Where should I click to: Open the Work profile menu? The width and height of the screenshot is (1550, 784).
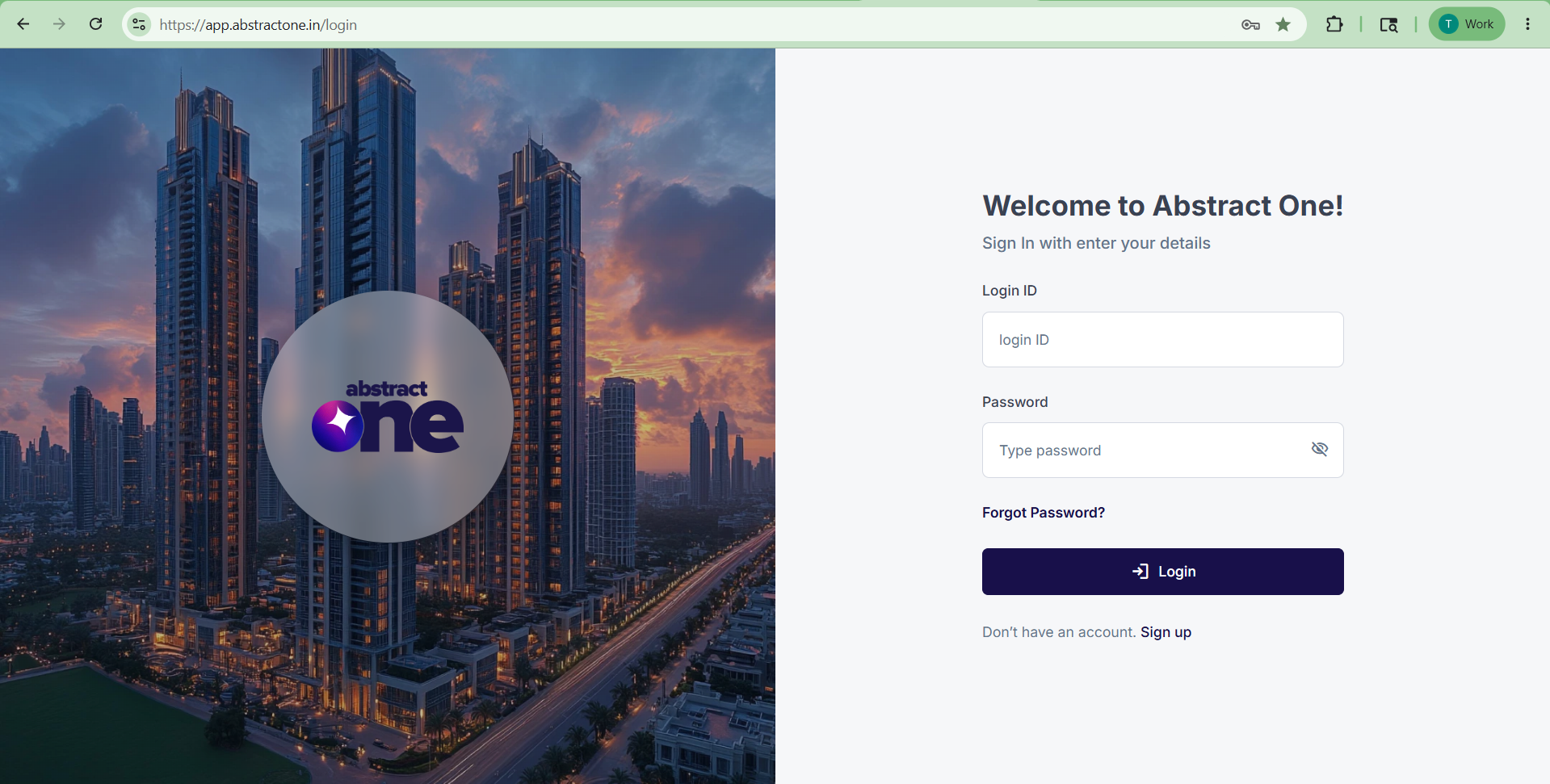tap(1467, 24)
